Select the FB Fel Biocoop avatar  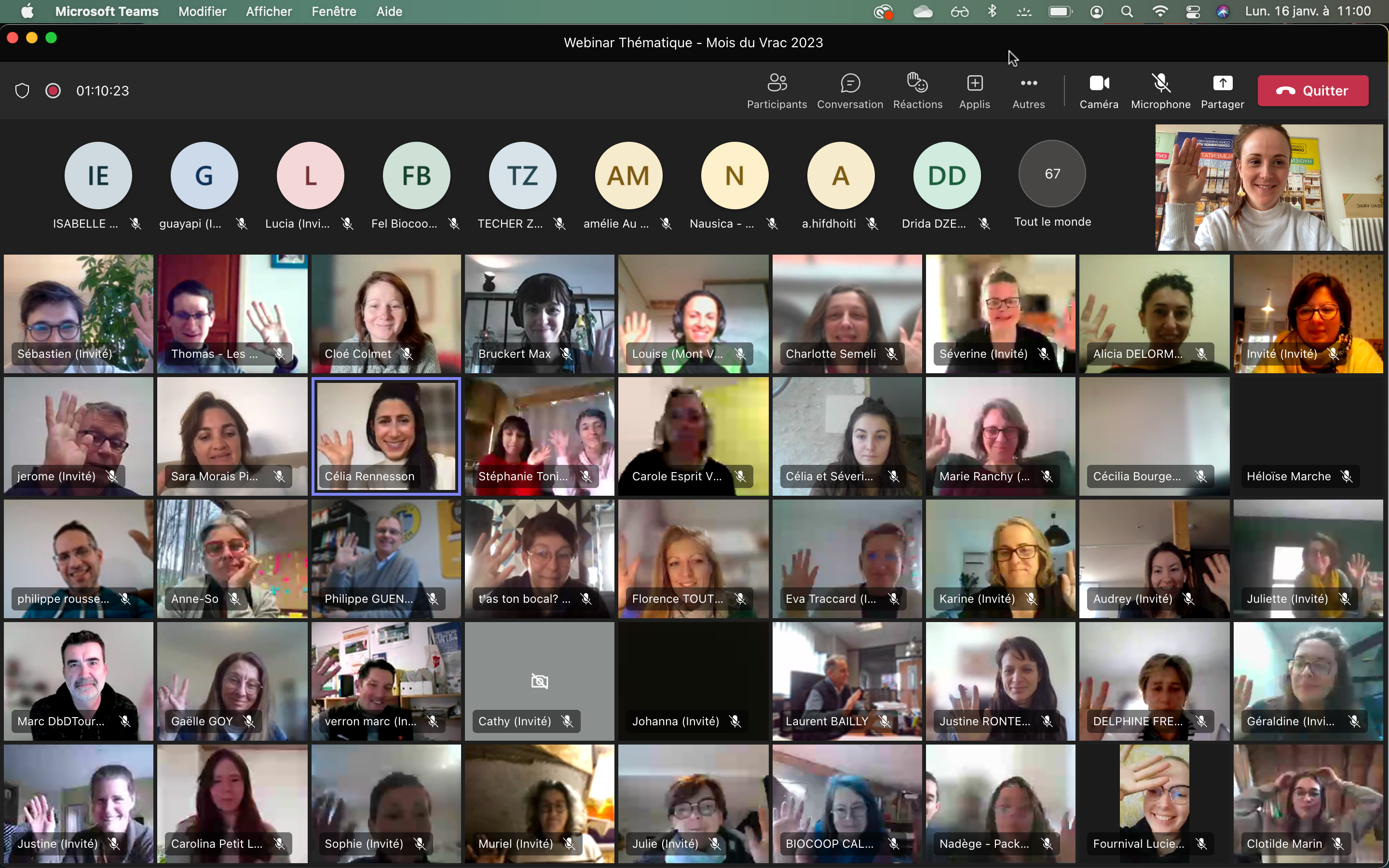[x=416, y=176]
